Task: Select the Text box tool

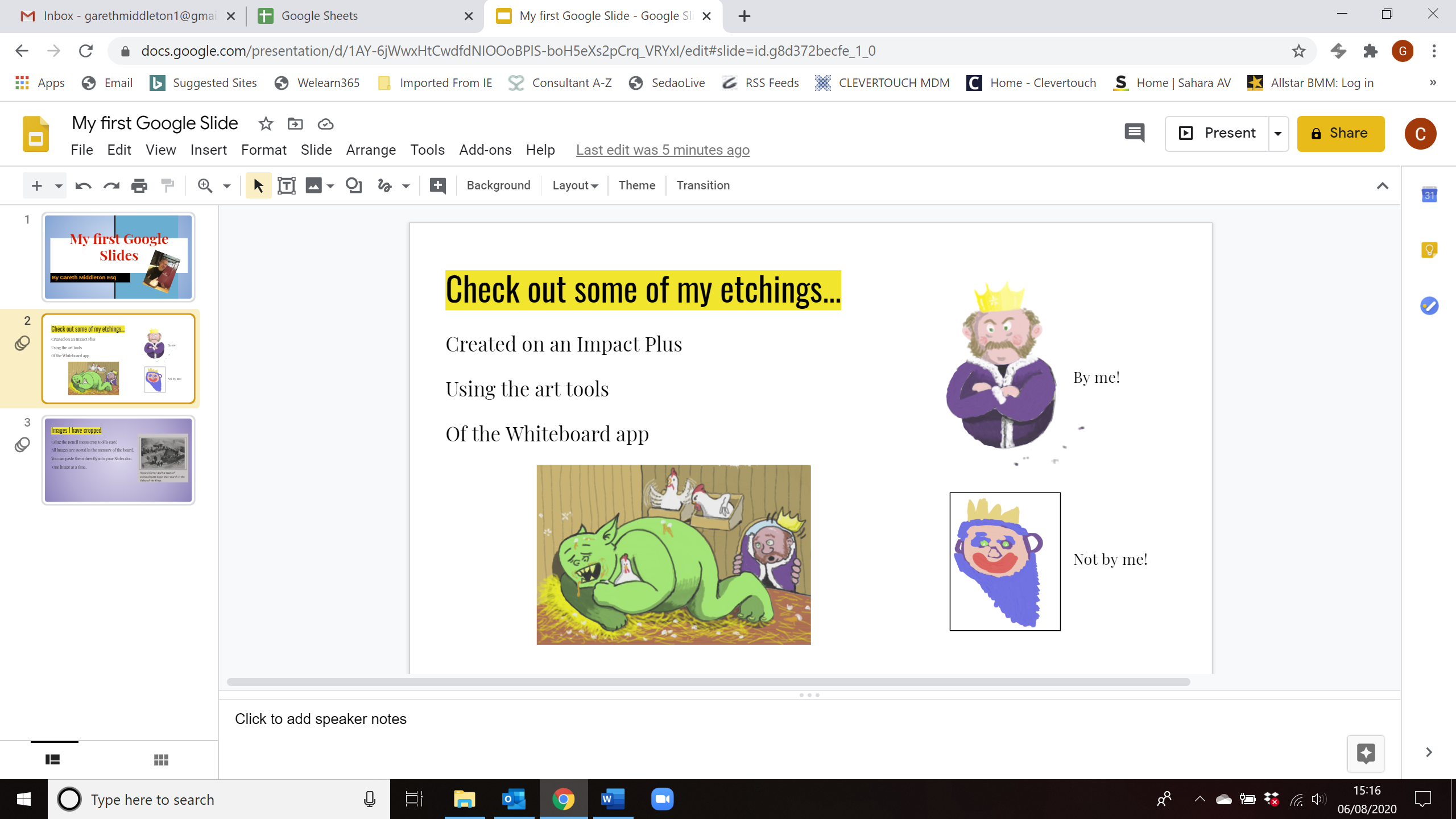Action: pos(287,185)
